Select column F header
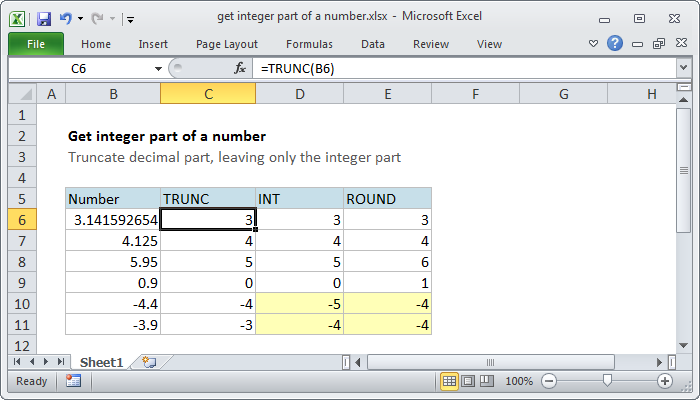The image size is (700, 400). point(475,94)
